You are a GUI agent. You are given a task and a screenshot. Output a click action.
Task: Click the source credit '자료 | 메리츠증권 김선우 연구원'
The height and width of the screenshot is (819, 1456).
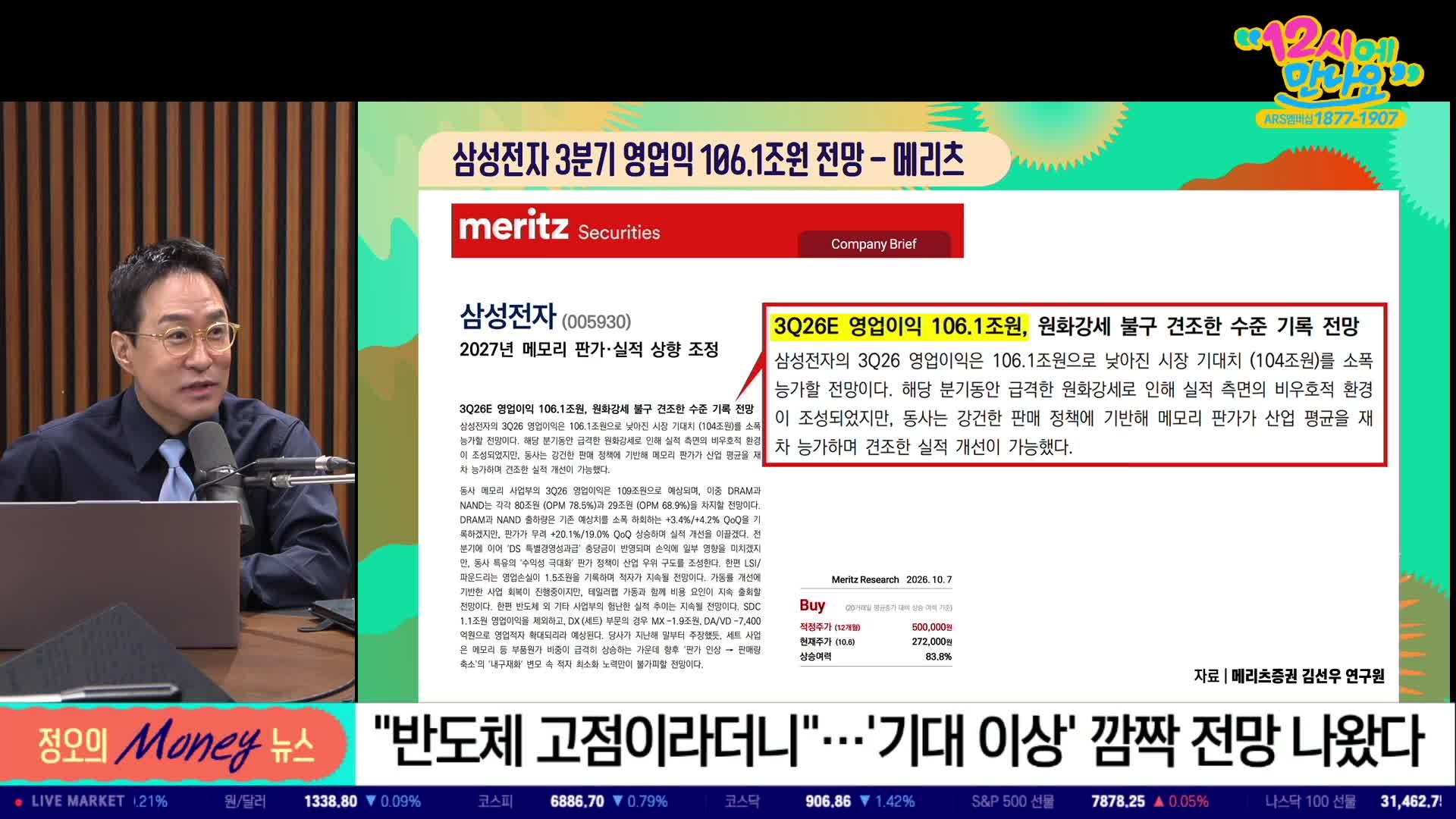tap(1289, 676)
